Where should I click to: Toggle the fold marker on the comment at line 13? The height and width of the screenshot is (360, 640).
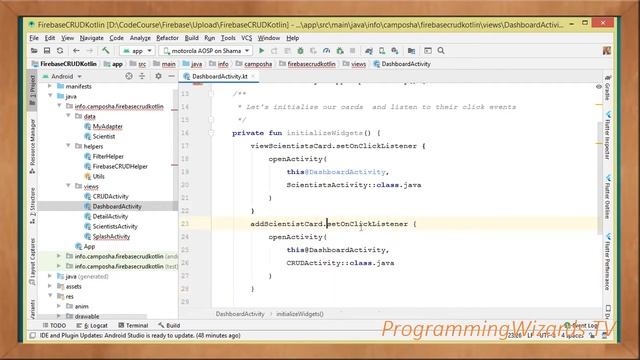[x=211, y=94]
